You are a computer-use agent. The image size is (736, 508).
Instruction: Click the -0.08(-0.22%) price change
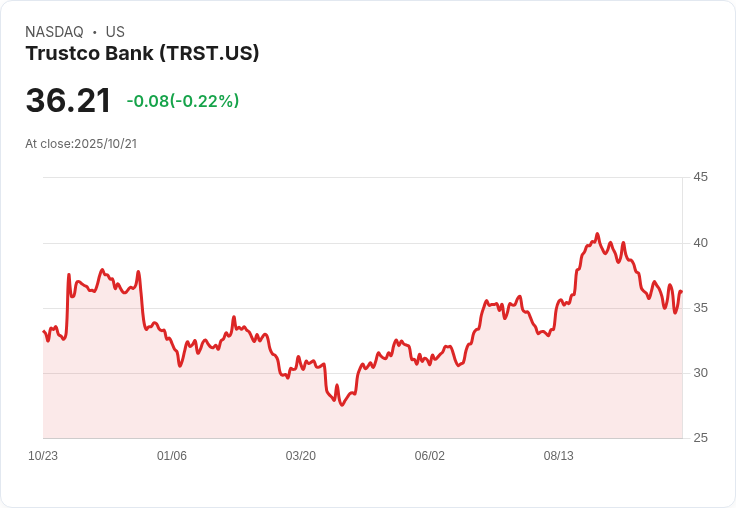pyautogui.click(x=182, y=101)
